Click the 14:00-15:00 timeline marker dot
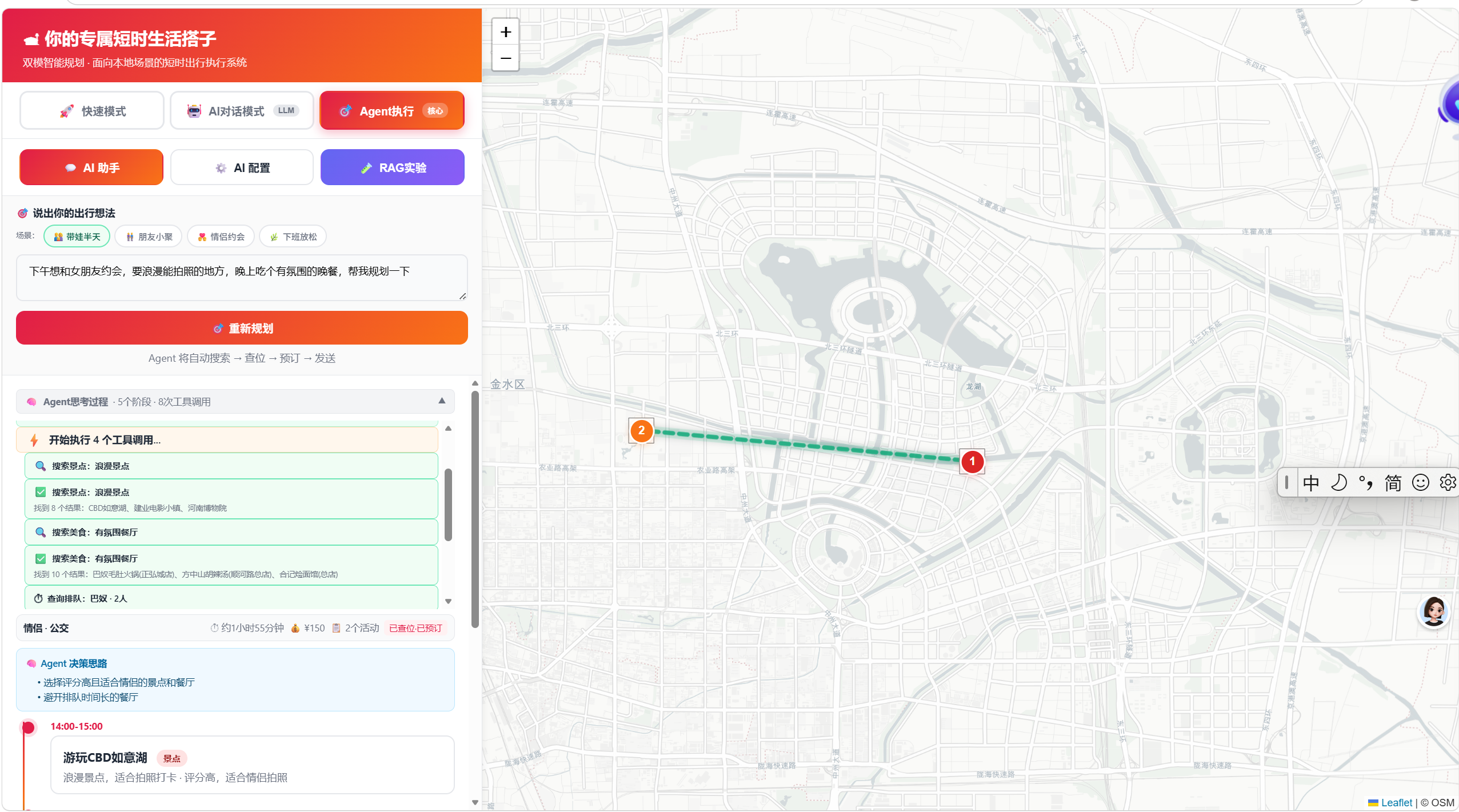 point(28,727)
